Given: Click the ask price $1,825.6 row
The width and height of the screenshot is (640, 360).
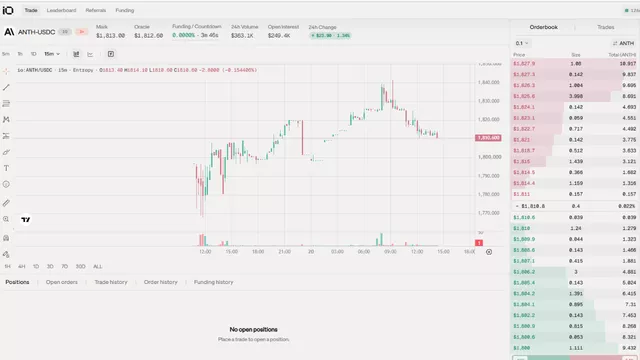Looking at the screenshot, I should (x=574, y=96).
